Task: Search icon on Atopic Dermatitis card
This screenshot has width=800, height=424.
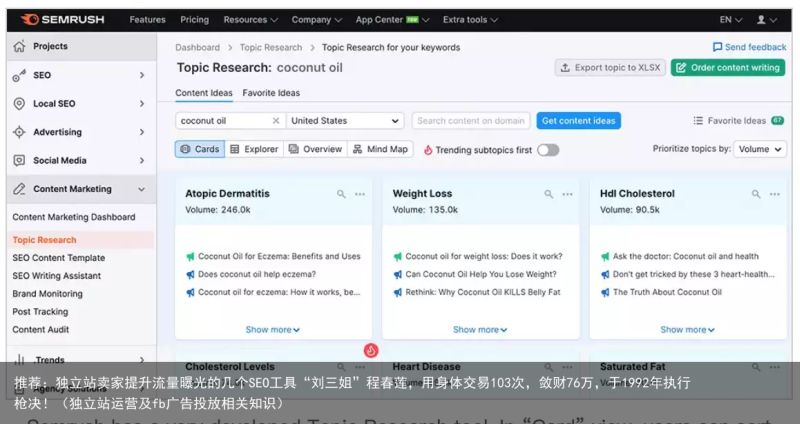Action: coord(341,194)
